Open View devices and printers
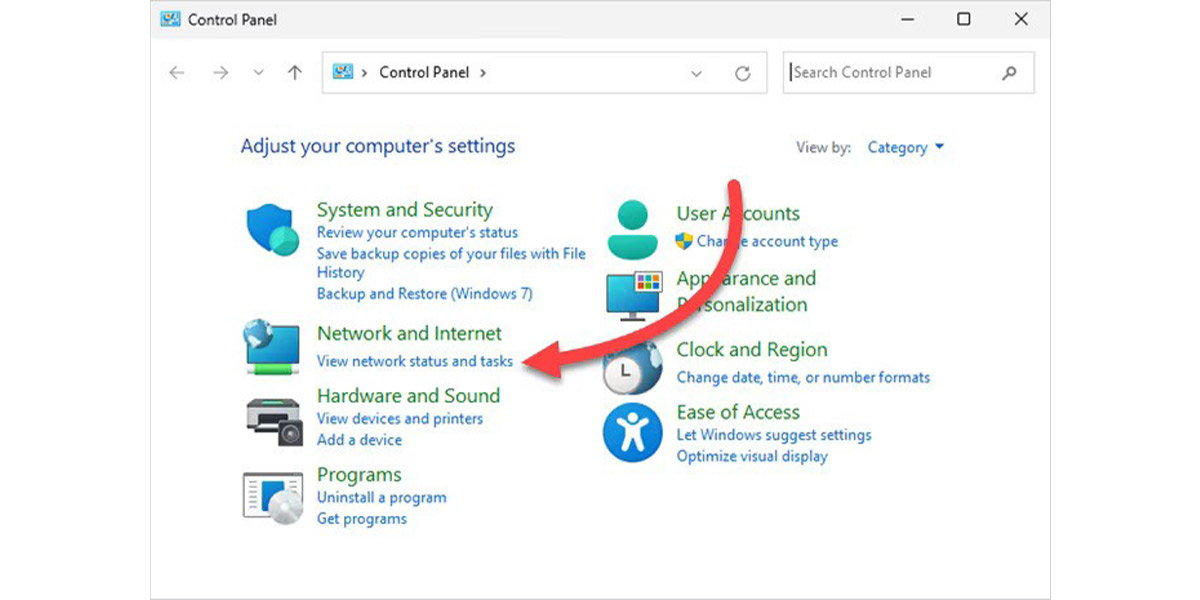1200x600 pixels. tap(400, 419)
